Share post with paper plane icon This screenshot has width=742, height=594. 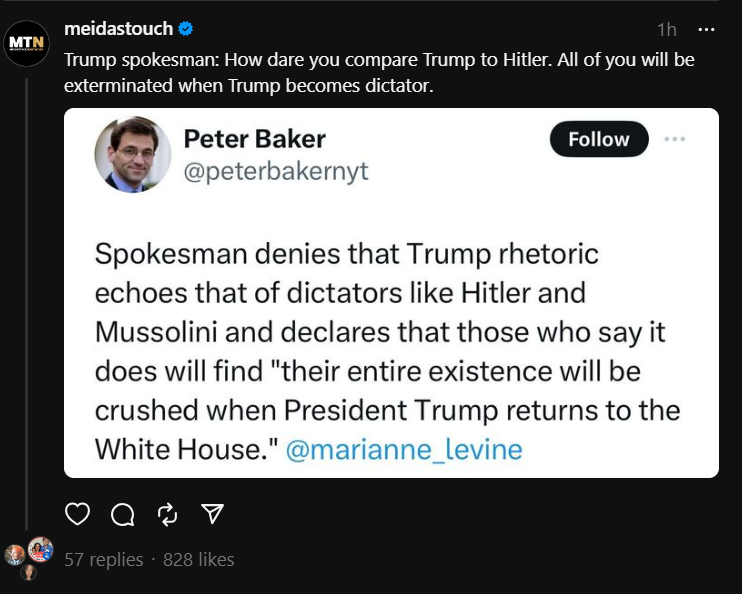coord(212,514)
